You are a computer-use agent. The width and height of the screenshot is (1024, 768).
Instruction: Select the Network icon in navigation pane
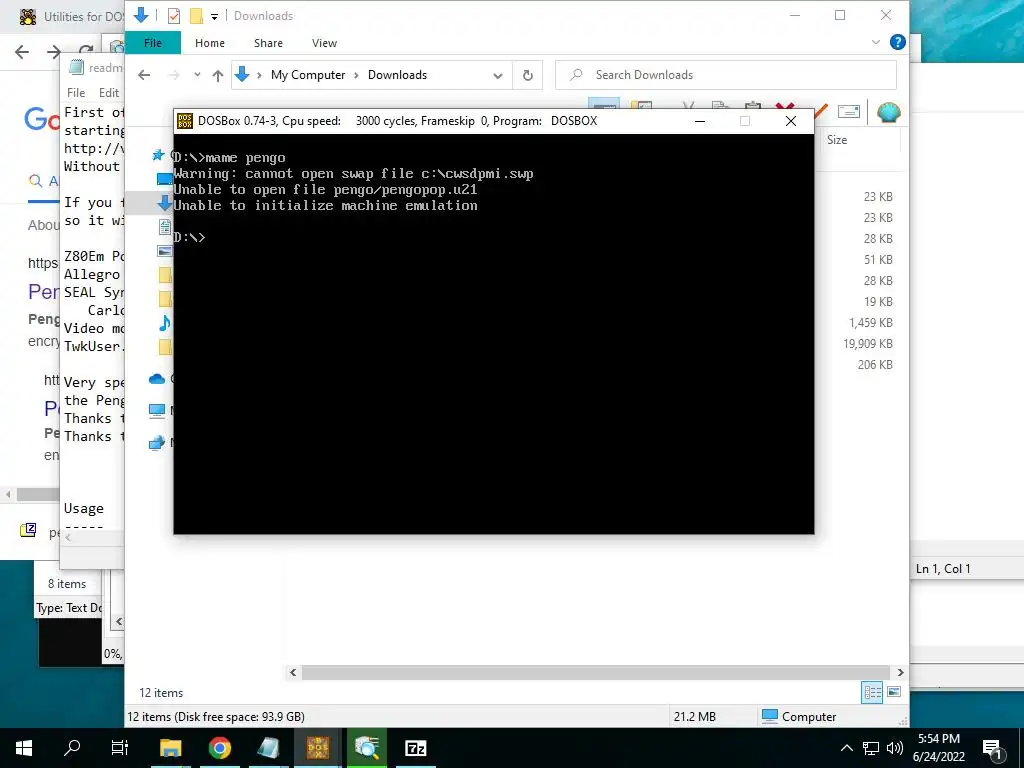click(157, 443)
